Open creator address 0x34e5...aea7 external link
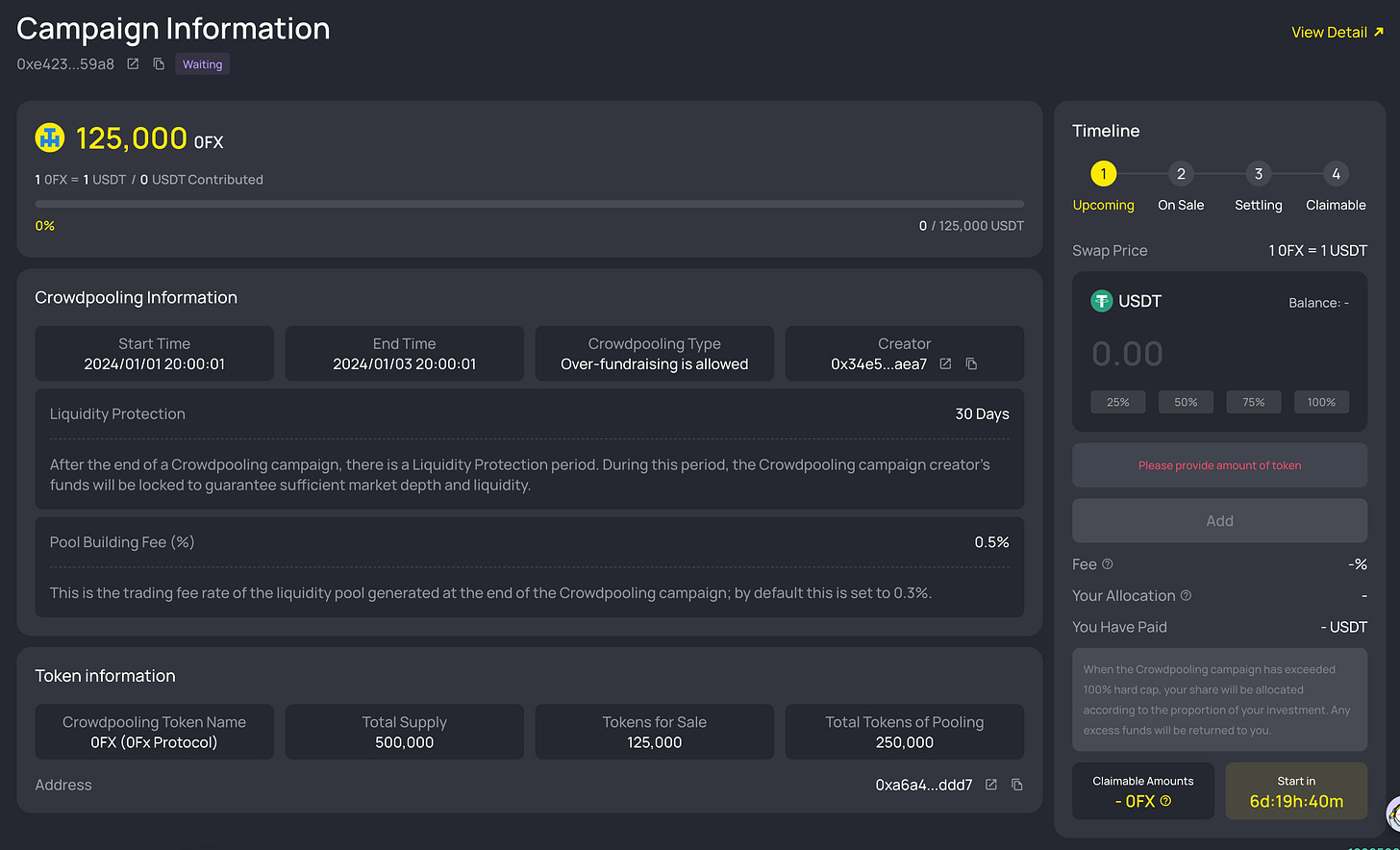Image resolution: width=1400 pixels, height=850 pixels. point(945,363)
